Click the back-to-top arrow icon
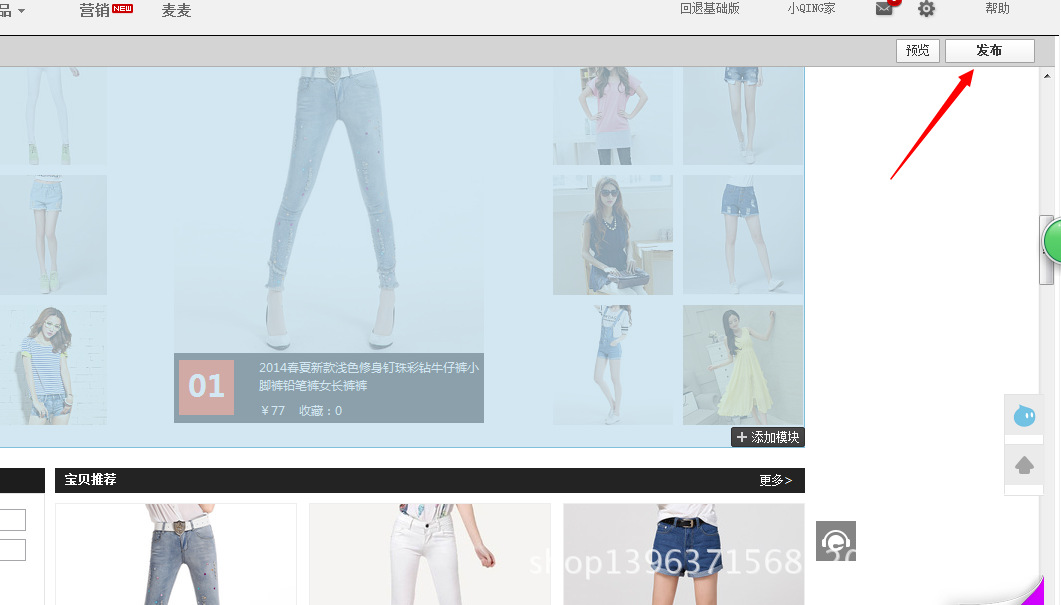Screen dimensions: 1061x605 [1024, 465]
